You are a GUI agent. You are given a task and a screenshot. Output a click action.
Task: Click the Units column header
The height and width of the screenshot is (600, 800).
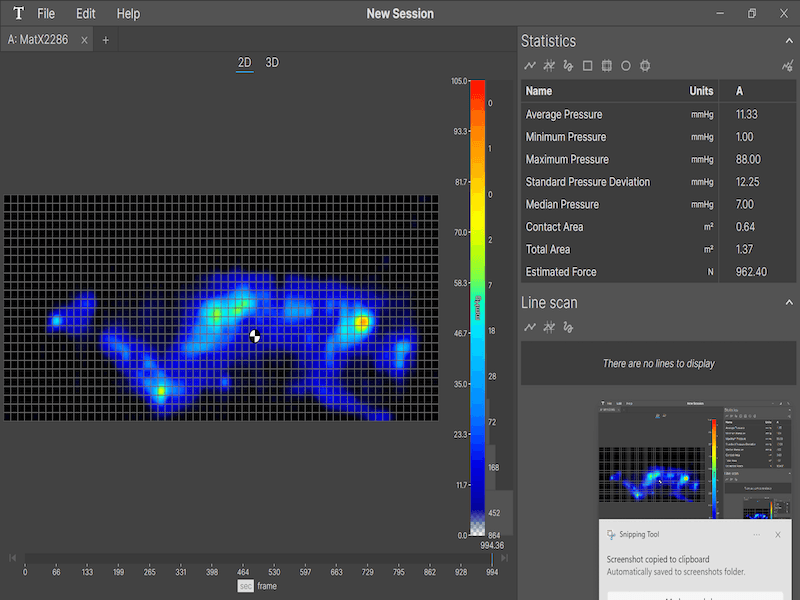point(701,91)
